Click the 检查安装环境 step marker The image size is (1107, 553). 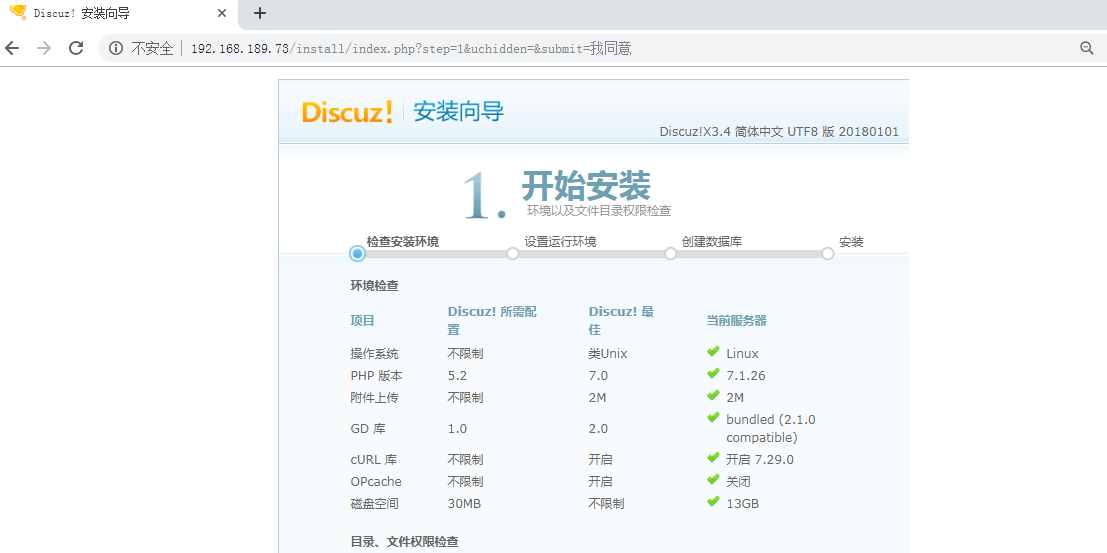point(357,254)
